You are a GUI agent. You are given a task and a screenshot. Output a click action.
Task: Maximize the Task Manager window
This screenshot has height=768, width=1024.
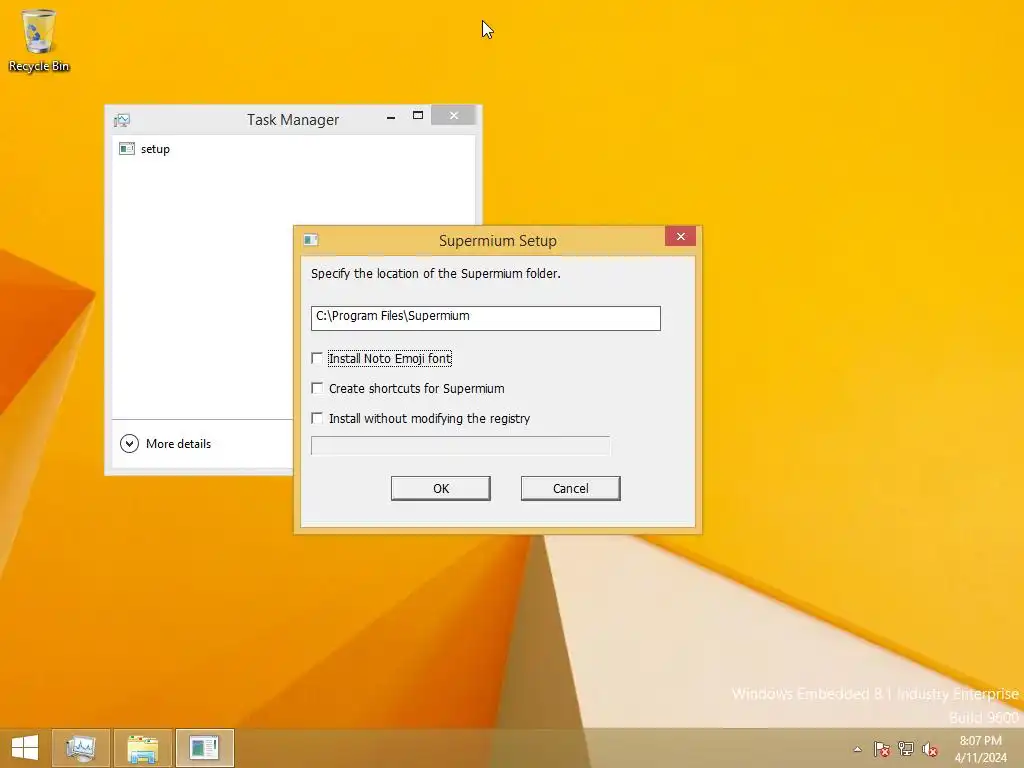(x=418, y=116)
